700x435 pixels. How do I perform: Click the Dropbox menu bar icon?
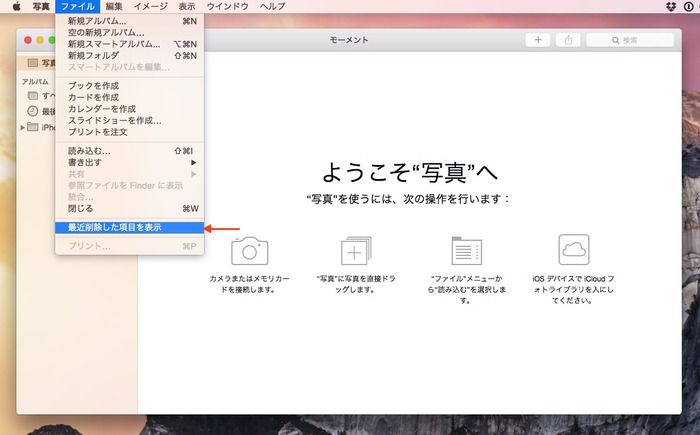coord(671,6)
